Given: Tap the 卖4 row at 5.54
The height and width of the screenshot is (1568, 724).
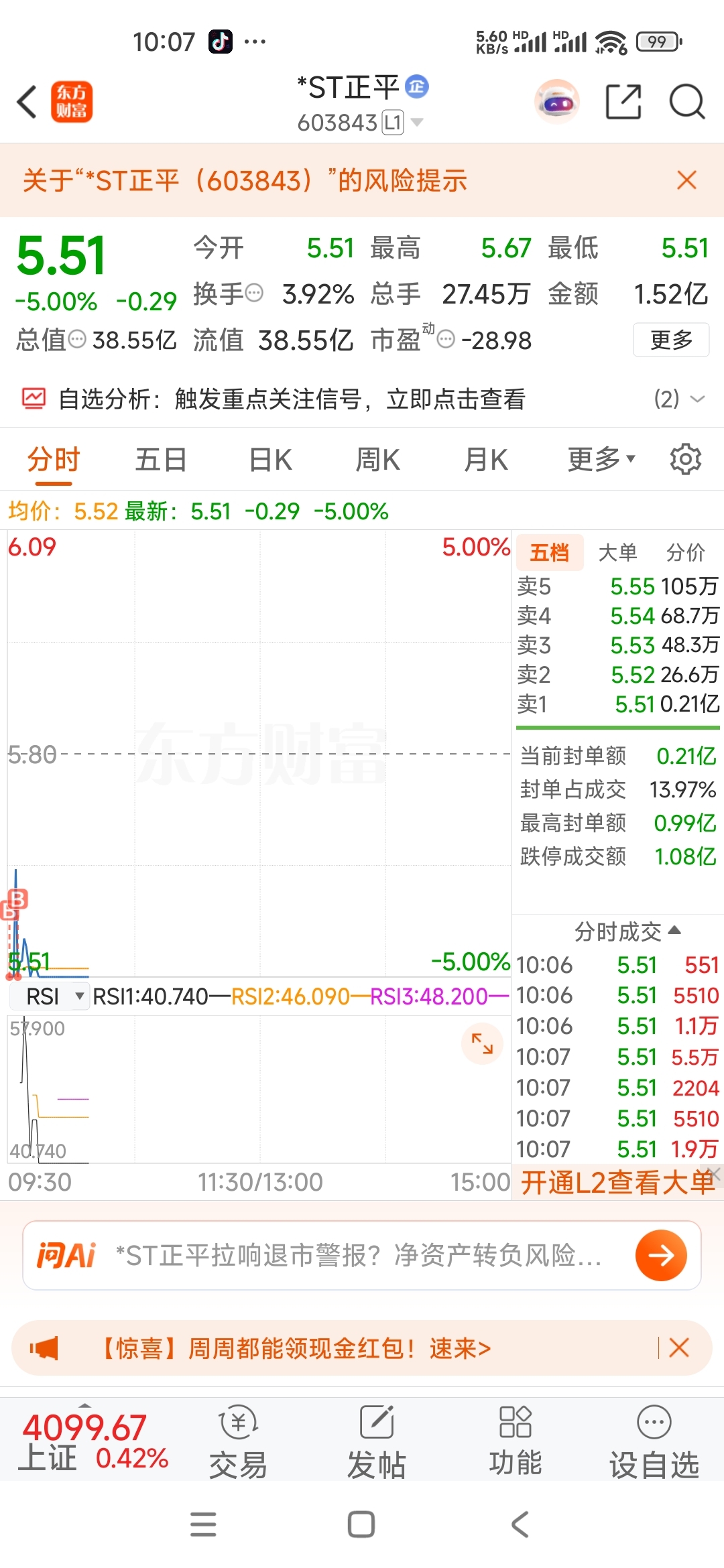Looking at the screenshot, I should coord(617,615).
